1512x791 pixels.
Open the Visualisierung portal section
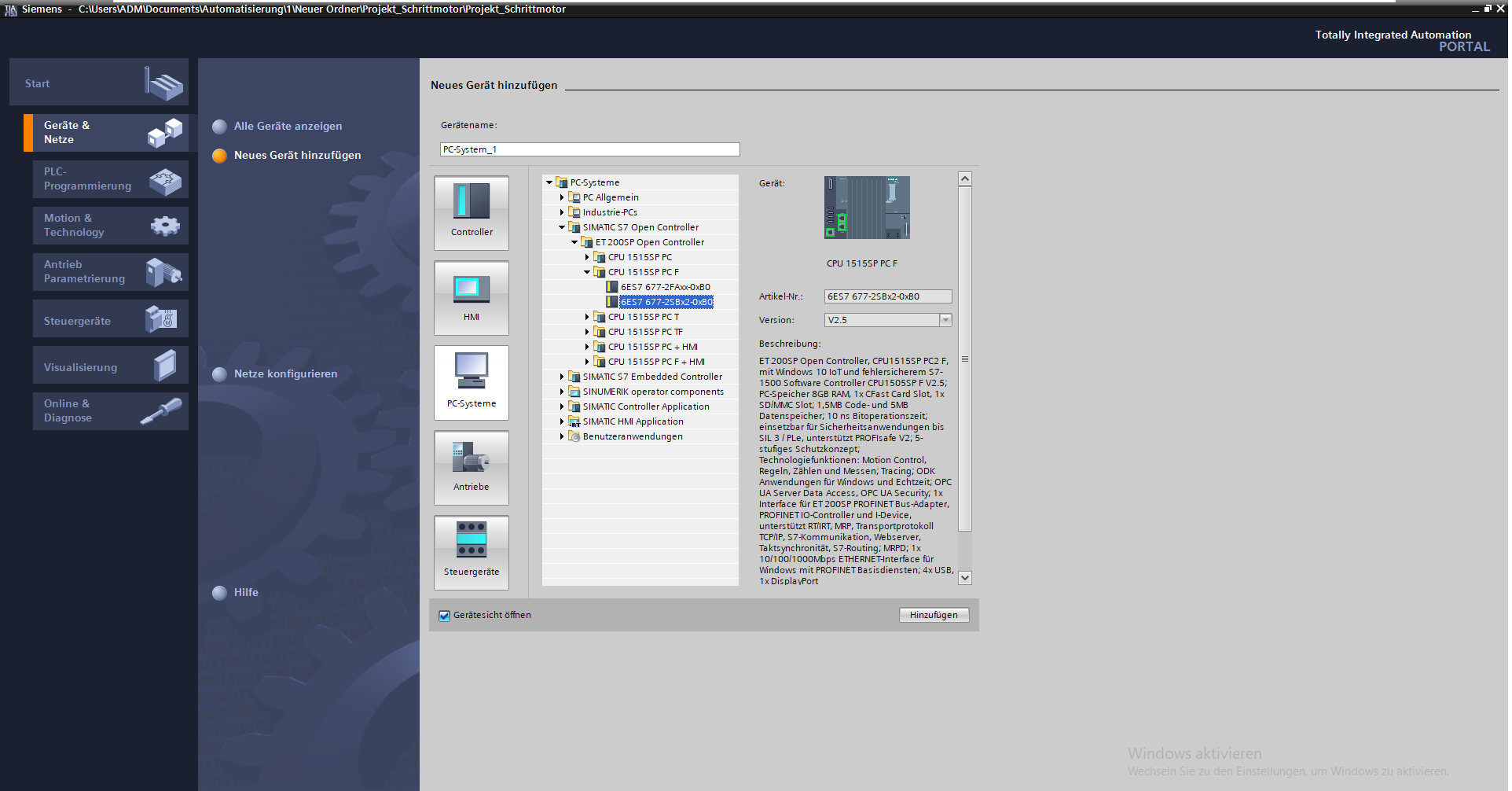click(x=110, y=367)
